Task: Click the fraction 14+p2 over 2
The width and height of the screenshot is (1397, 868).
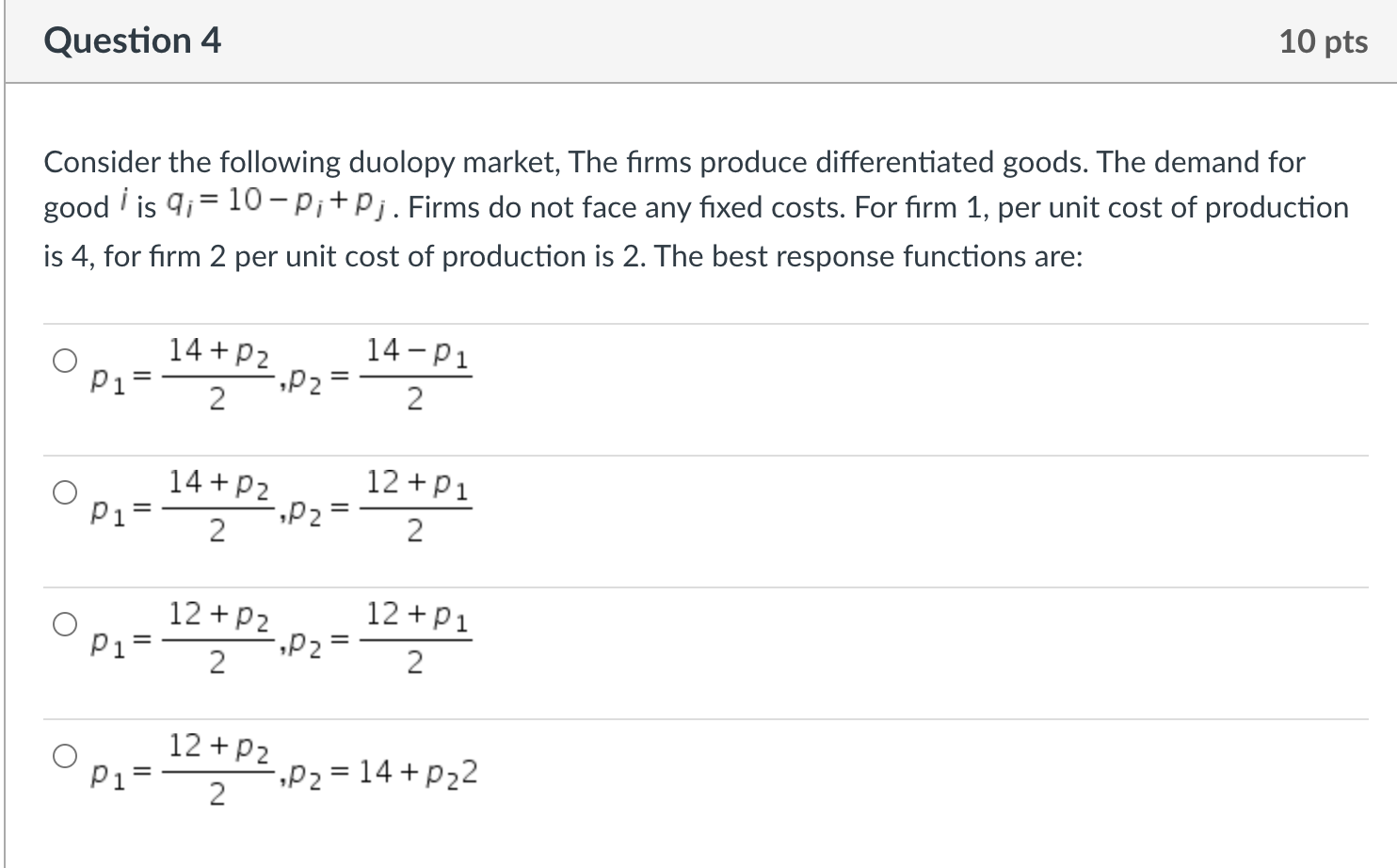Action: point(217,375)
